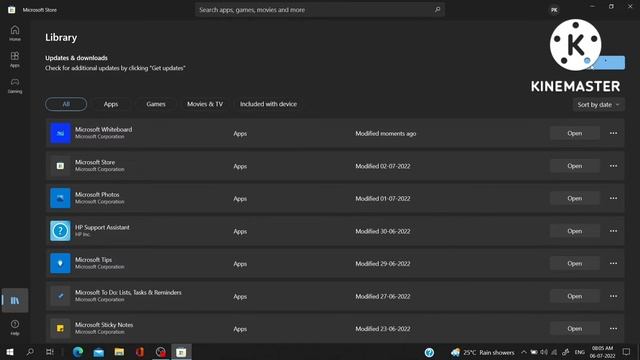The image size is (640, 360).
Task: Click the volume icon in system tray
Action: click(x=544, y=352)
